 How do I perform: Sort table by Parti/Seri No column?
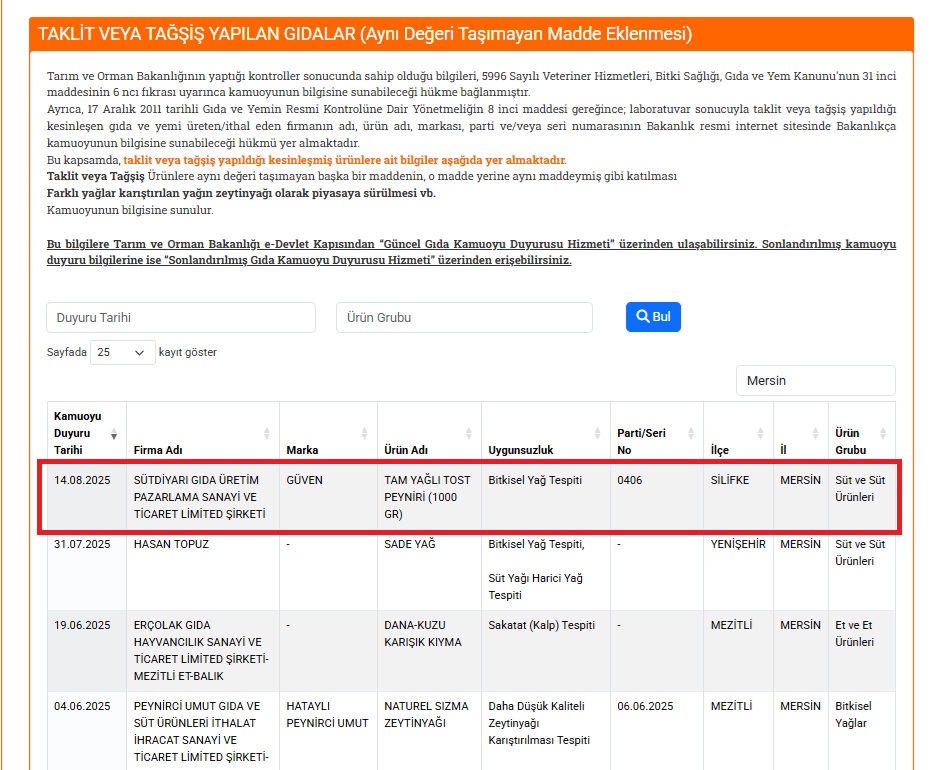pyautogui.click(x=657, y=433)
